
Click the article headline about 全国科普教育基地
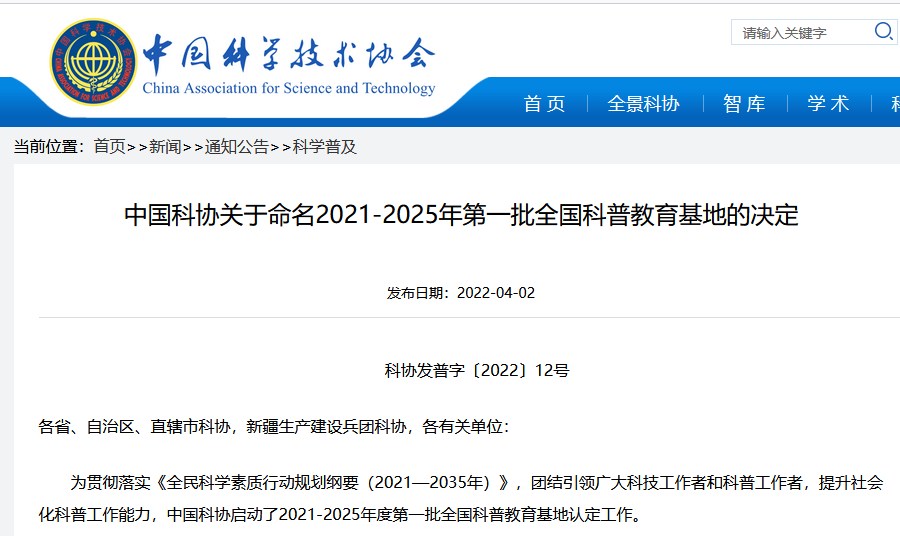(461, 216)
